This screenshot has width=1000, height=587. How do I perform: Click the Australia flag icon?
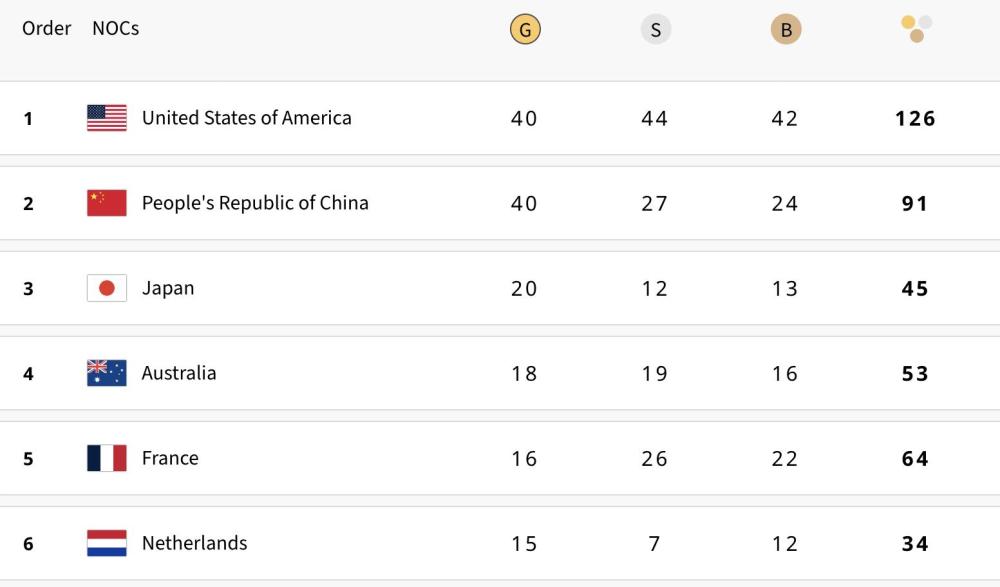107,373
